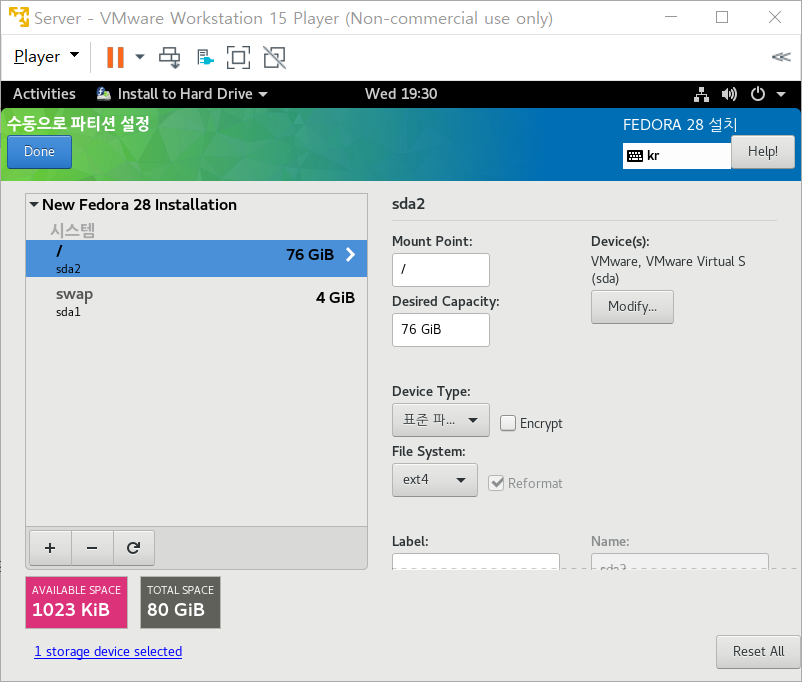Open the Help! button
This screenshot has width=802, height=682.
point(763,151)
